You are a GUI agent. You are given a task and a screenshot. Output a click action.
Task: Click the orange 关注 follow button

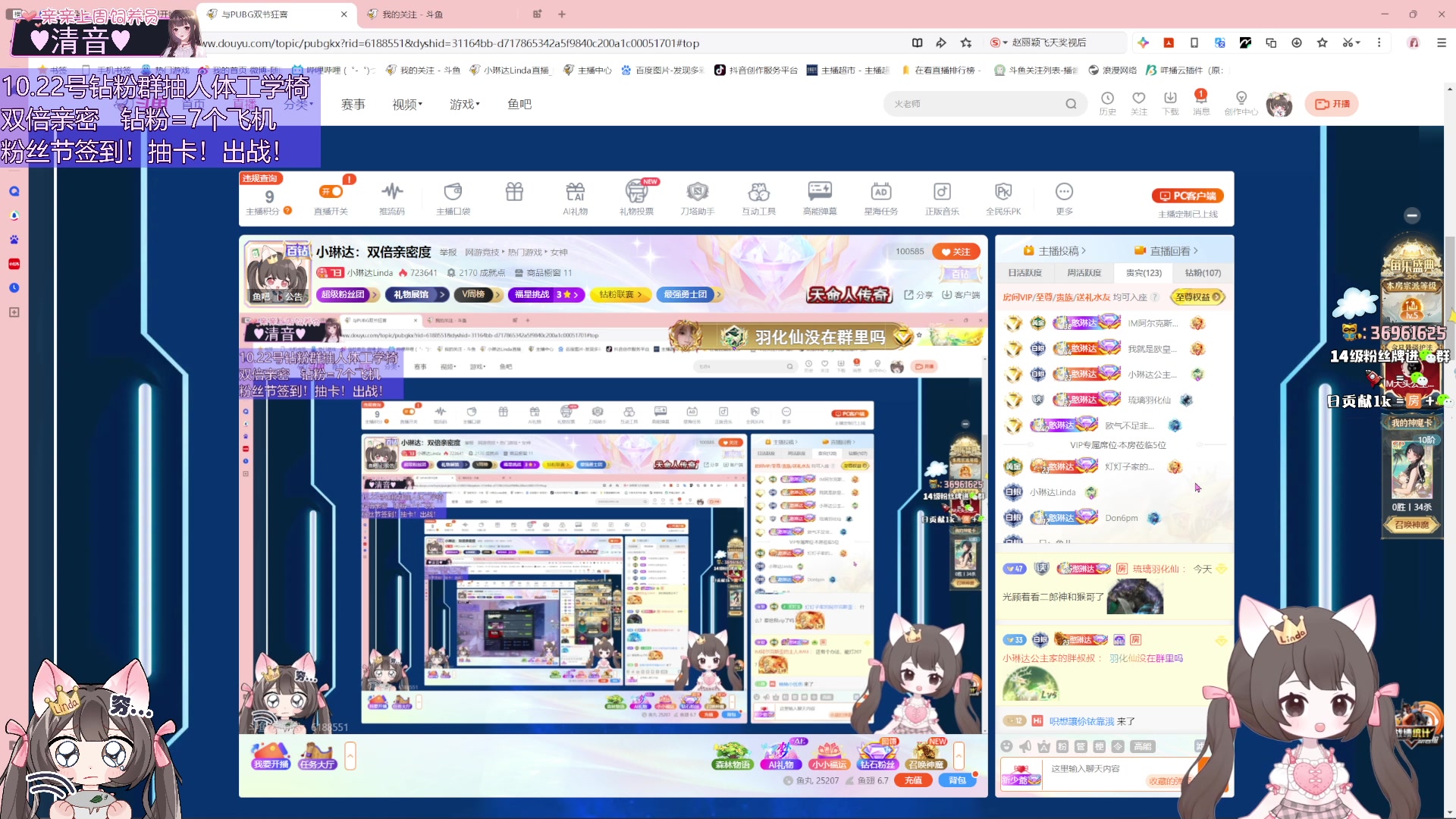(x=956, y=252)
